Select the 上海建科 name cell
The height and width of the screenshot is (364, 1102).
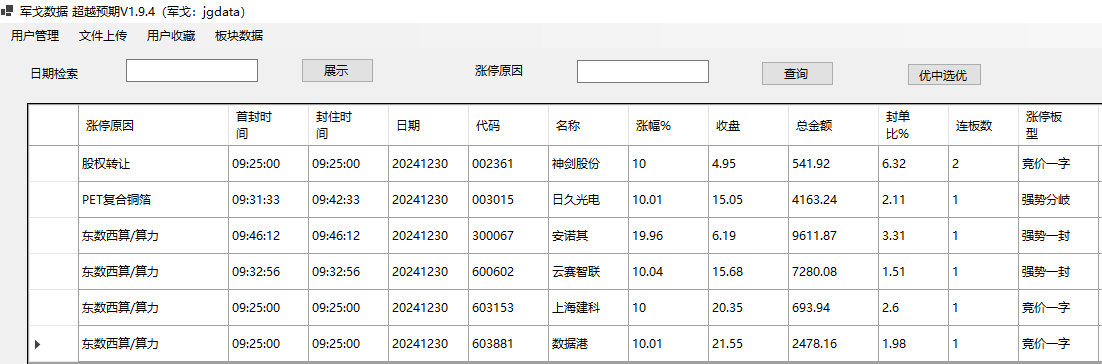589,308
